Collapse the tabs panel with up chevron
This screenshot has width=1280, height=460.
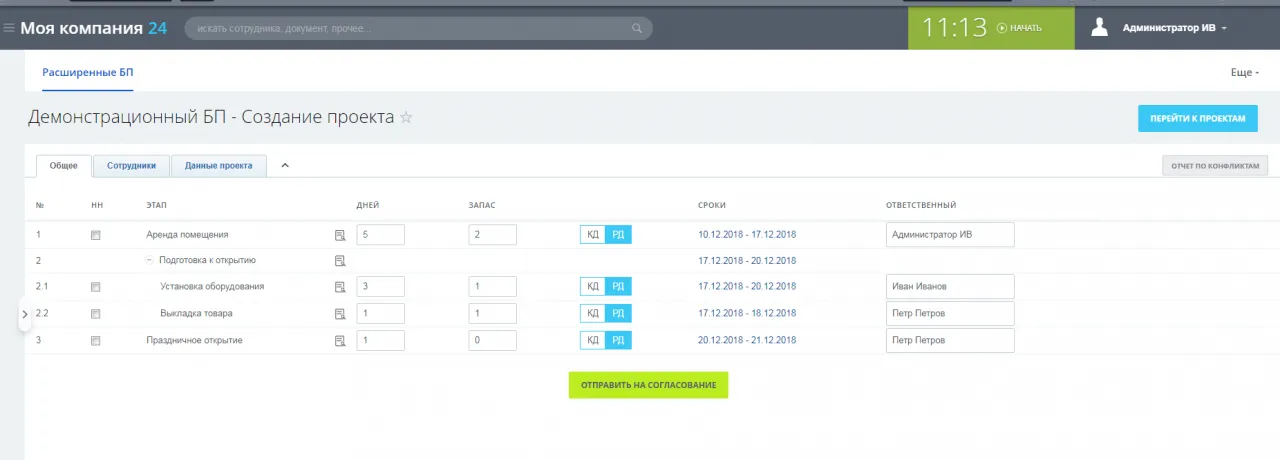point(285,166)
